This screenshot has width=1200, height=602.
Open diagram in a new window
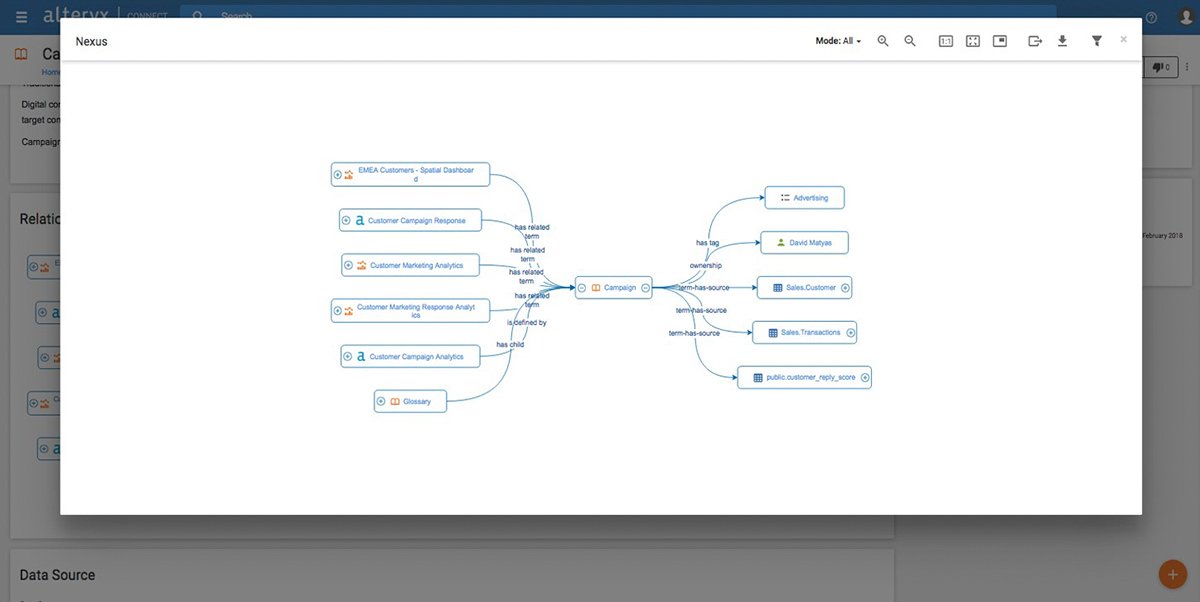click(1035, 41)
